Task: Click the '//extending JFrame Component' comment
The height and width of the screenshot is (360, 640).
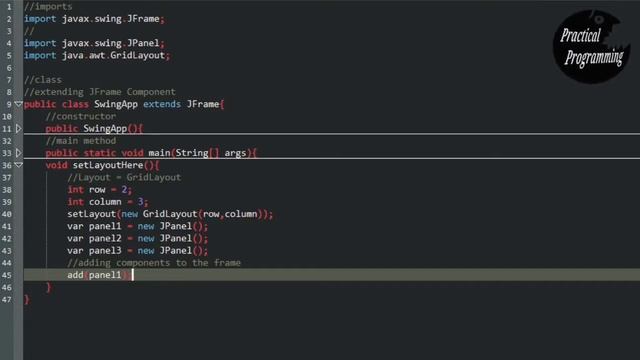Action: click(x=100, y=92)
